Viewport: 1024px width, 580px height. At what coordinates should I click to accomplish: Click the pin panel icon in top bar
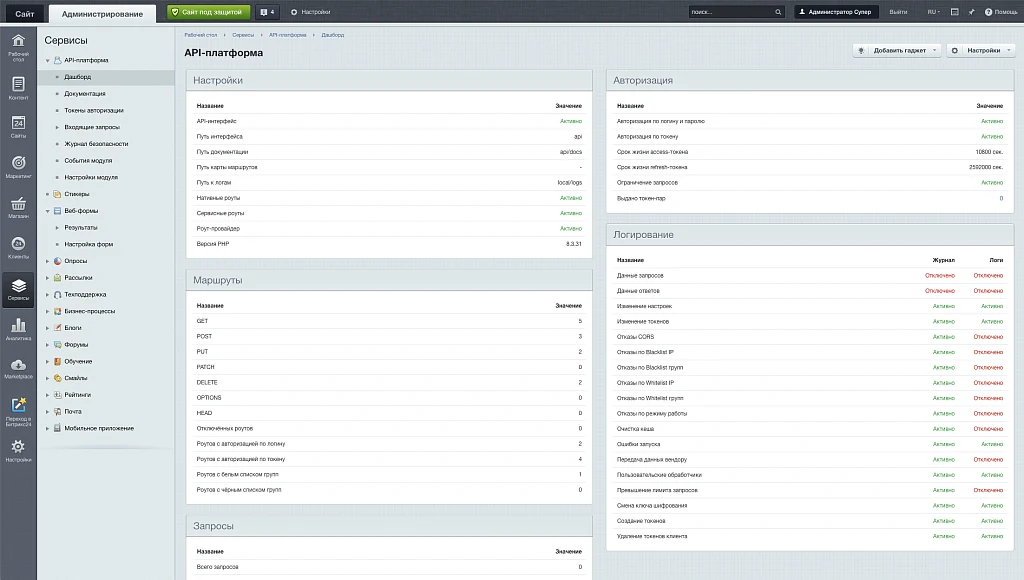[971, 12]
